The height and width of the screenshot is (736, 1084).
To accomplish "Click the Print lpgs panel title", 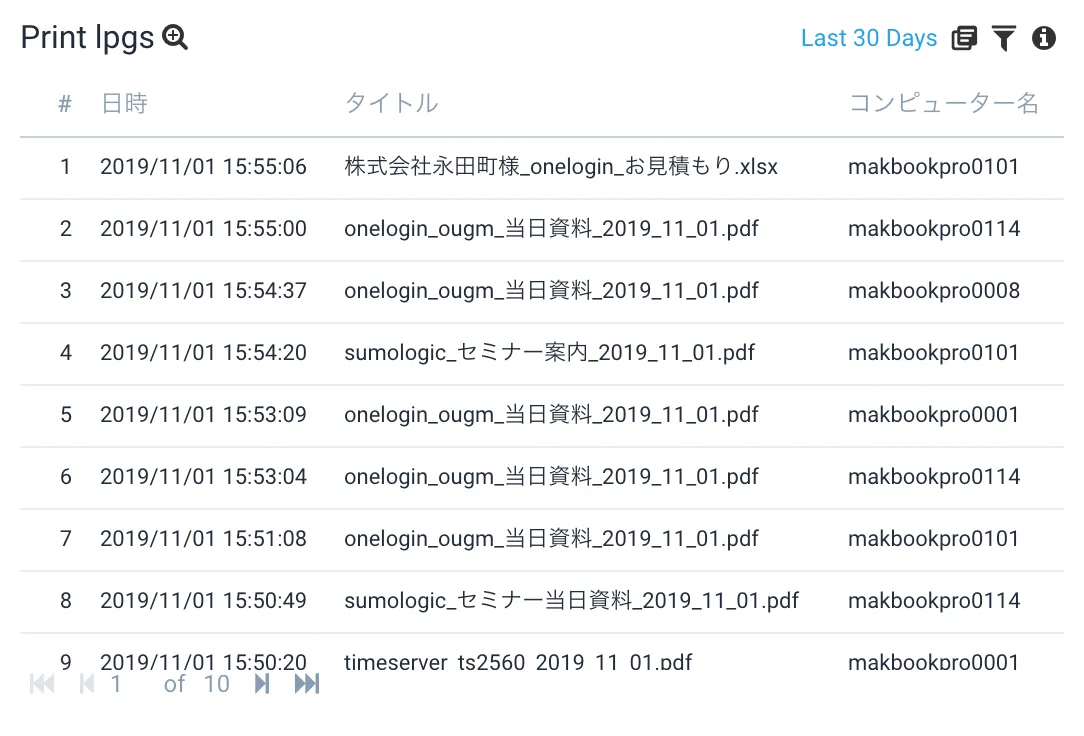I will [x=87, y=38].
